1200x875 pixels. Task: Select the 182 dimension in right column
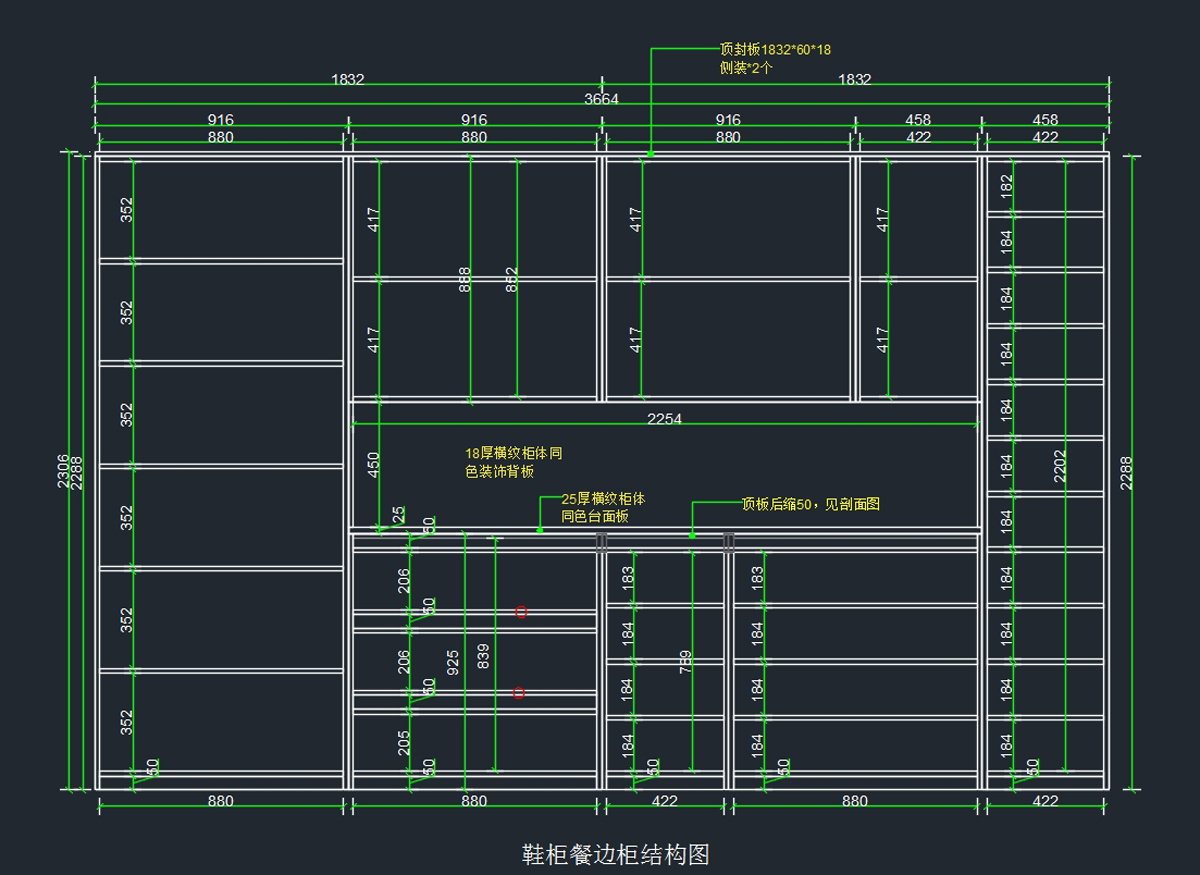(x=1007, y=185)
